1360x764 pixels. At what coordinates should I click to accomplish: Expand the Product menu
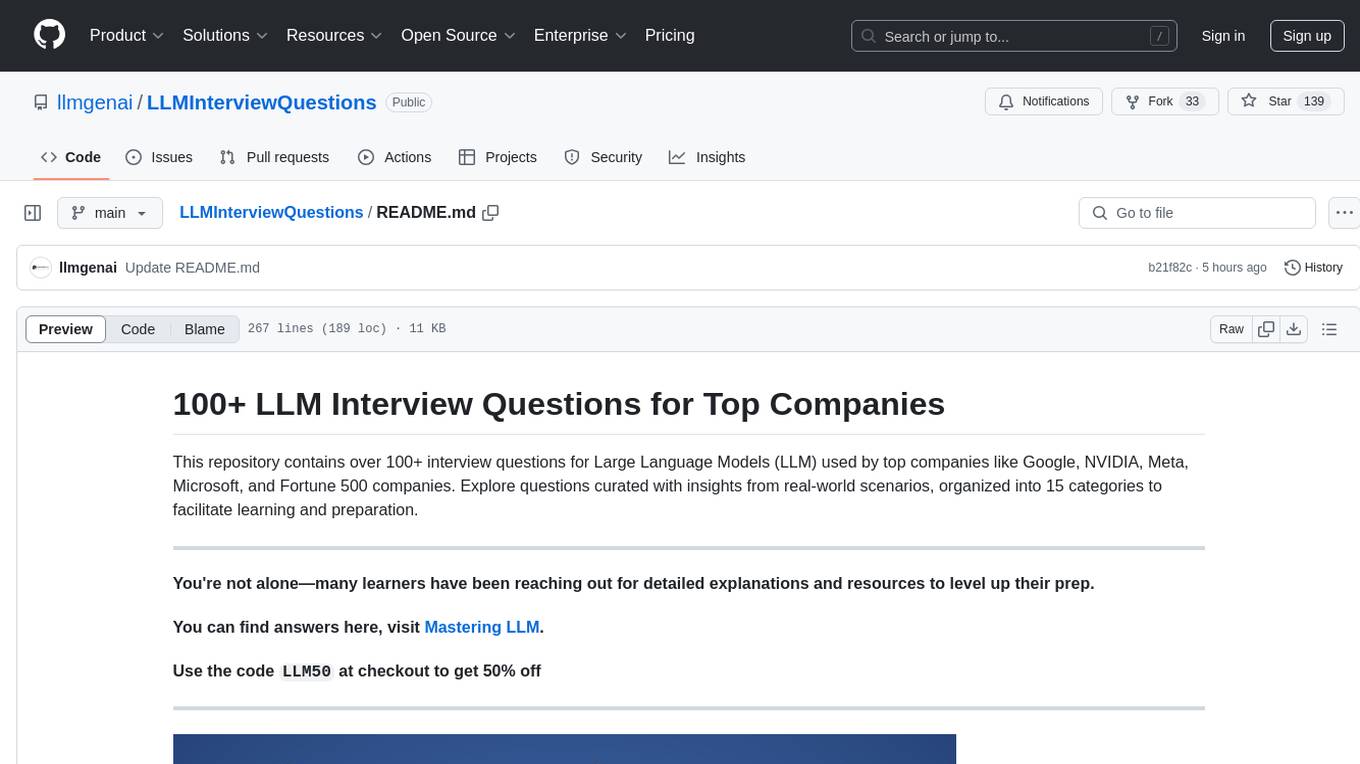[x=127, y=35]
